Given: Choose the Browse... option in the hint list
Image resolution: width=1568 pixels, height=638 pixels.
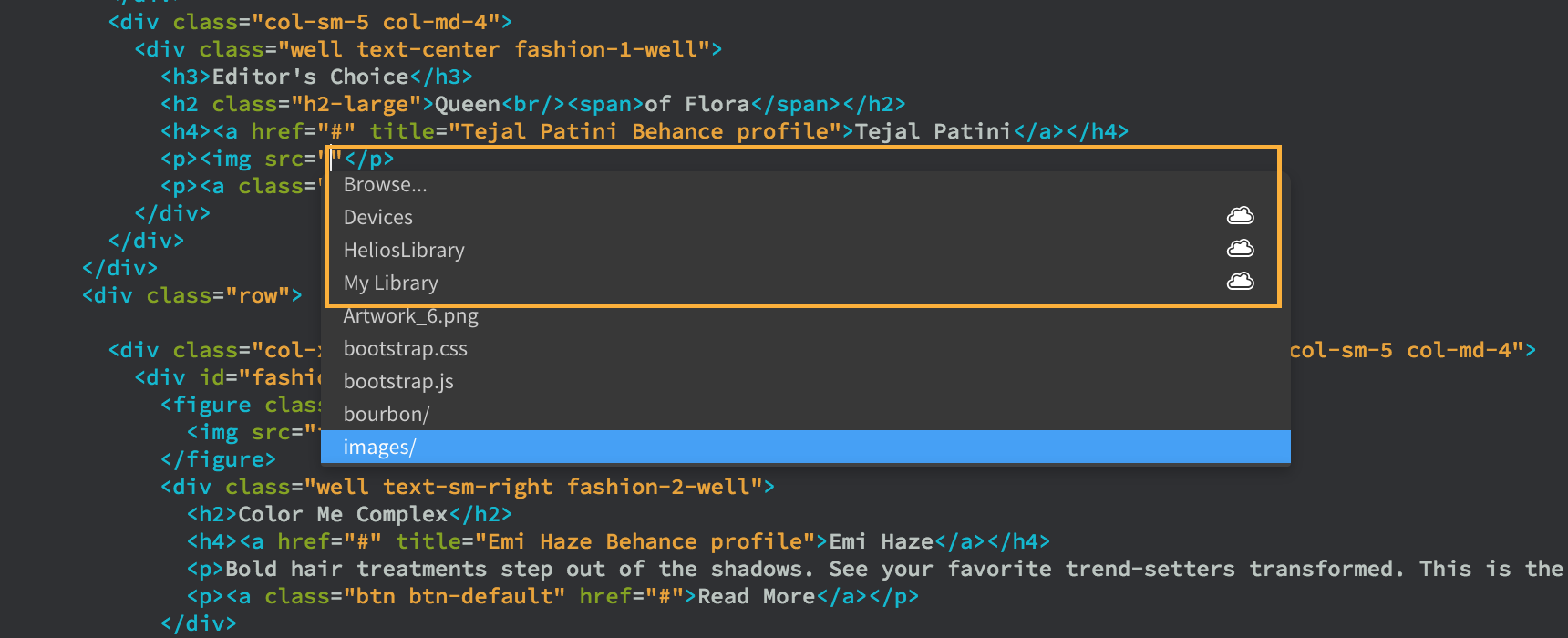Looking at the screenshot, I should click(x=385, y=185).
